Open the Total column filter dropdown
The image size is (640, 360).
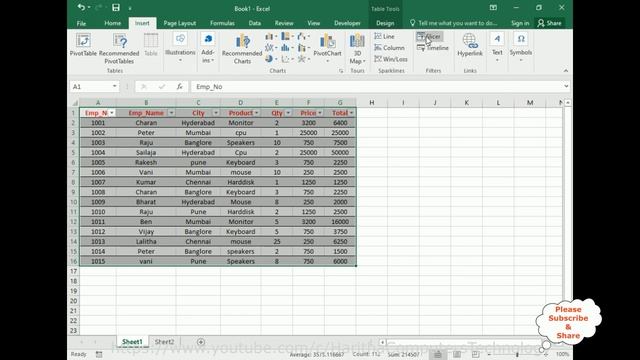click(x=351, y=113)
